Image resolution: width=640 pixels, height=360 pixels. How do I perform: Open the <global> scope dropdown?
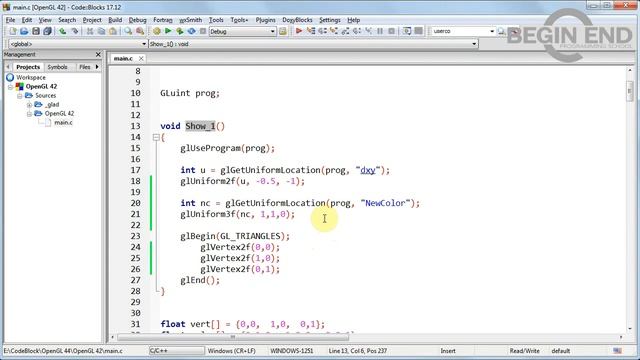(x=144, y=44)
